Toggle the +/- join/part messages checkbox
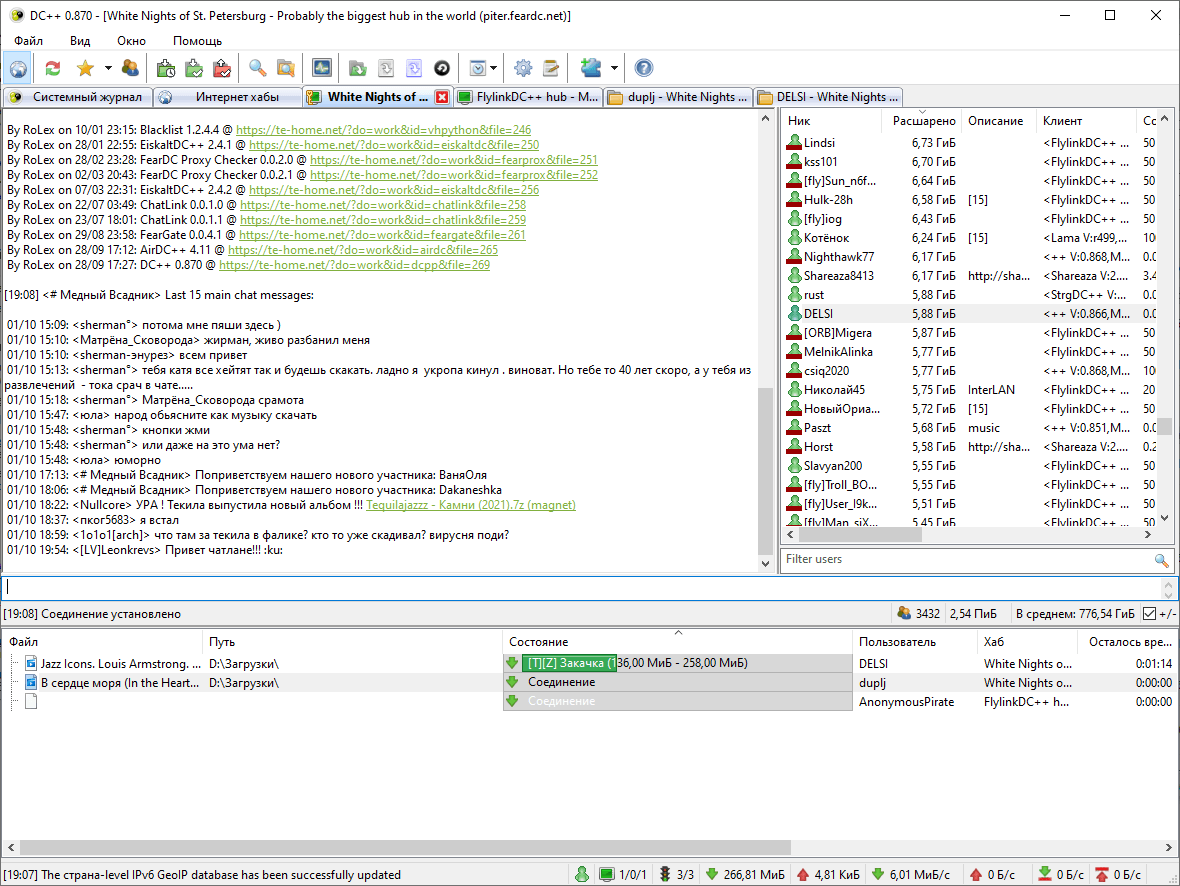This screenshot has width=1180, height=886. coord(1149,614)
